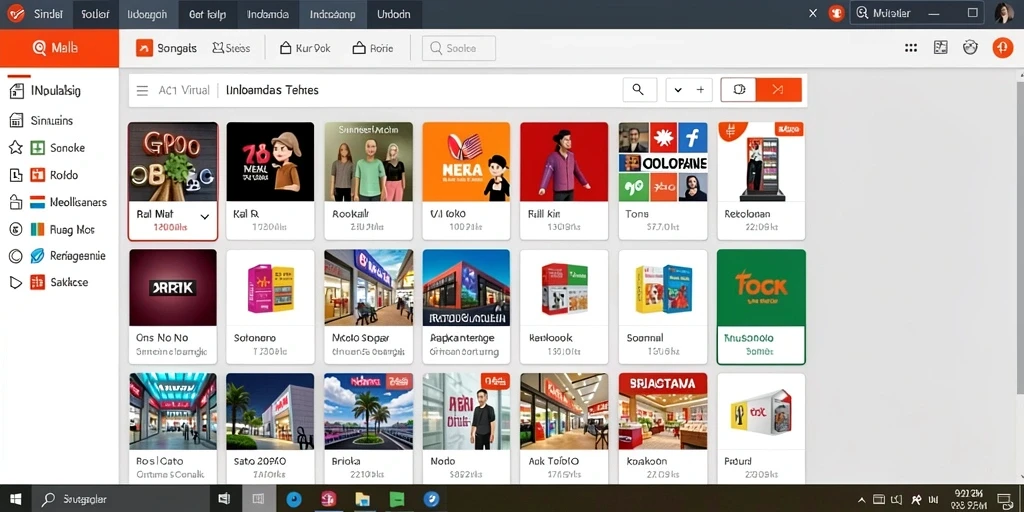Open the Sotonoro product card

click(270, 307)
